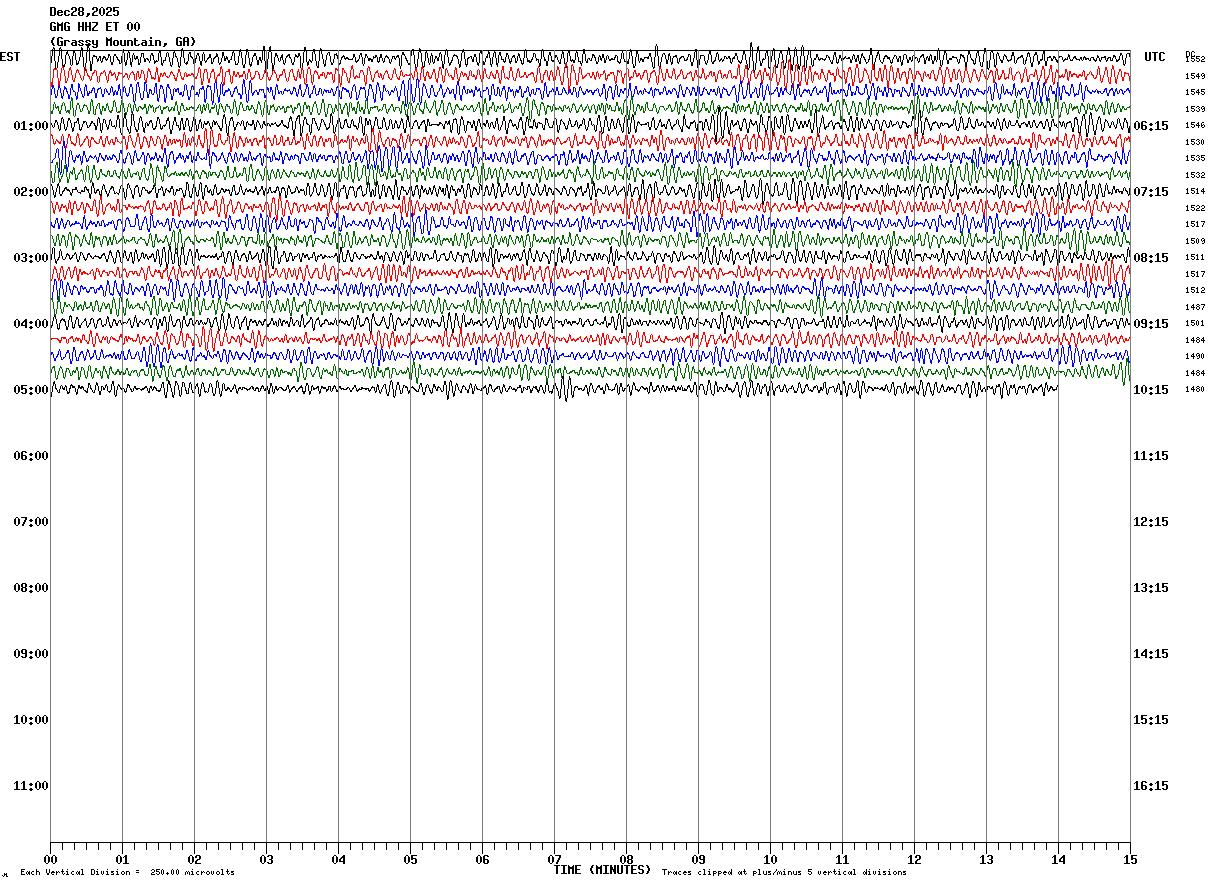Pick the DC offset value 1514
Viewport: 1210px width, 886px height.
(x=1195, y=191)
